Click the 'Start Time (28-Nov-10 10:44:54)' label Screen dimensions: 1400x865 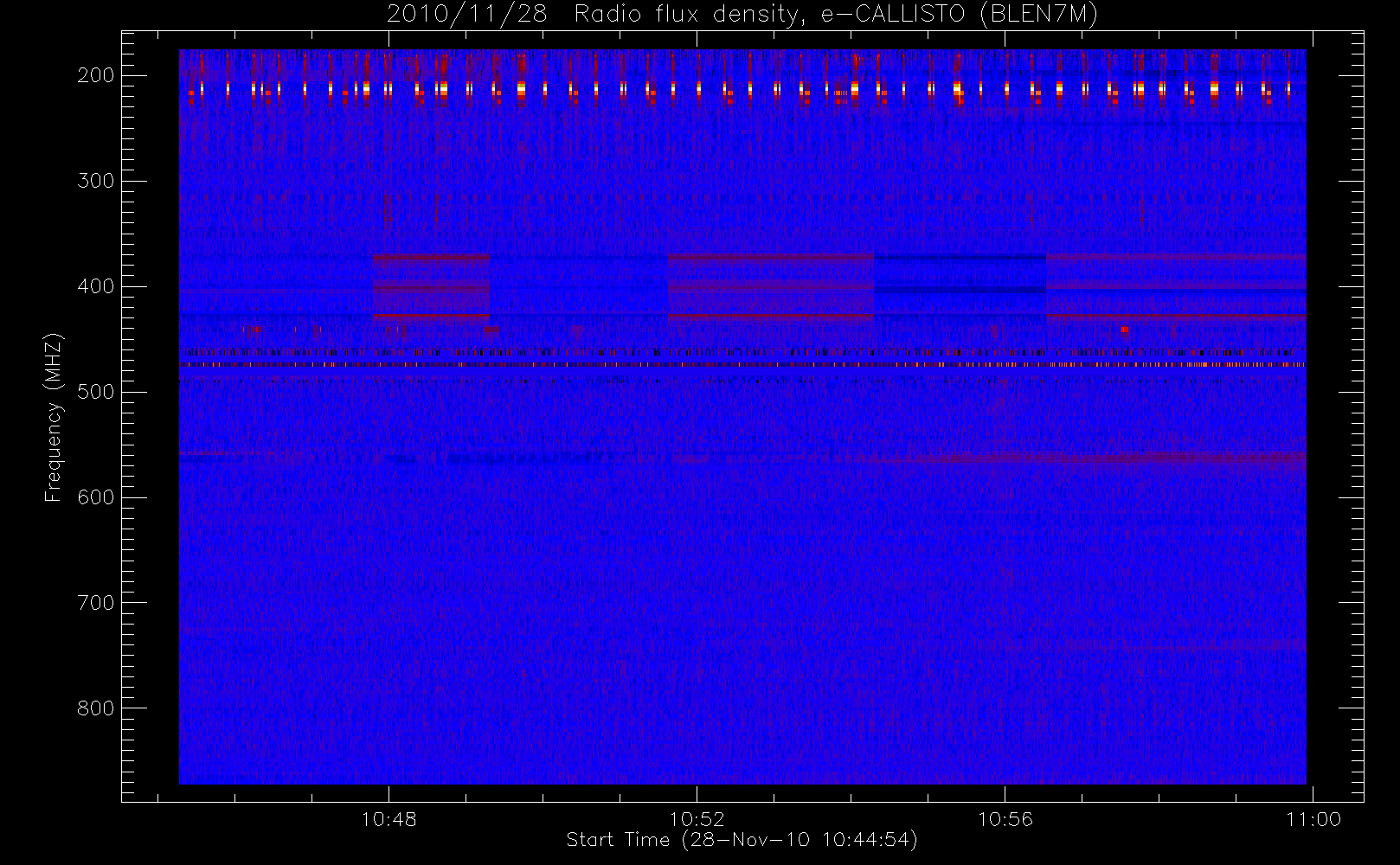point(742,840)
